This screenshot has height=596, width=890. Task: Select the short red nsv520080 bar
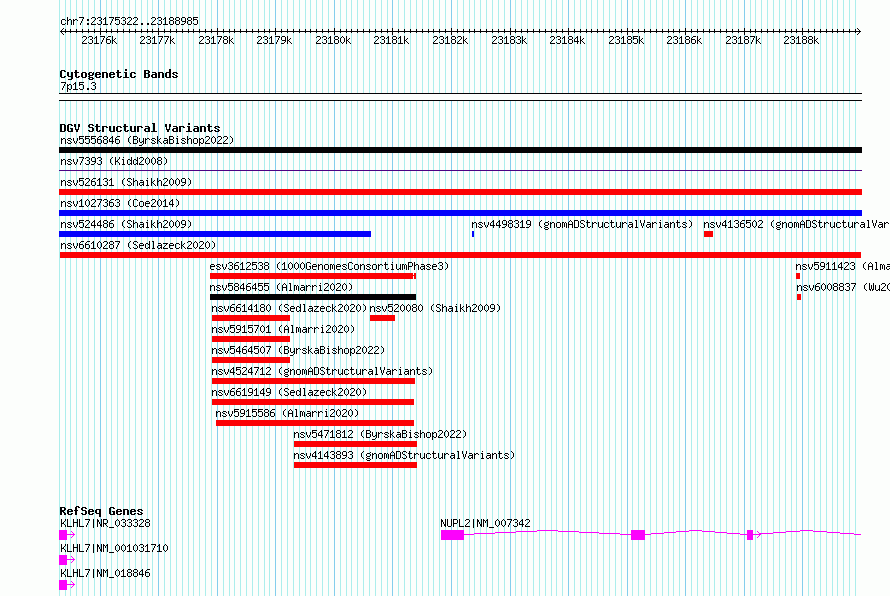383,318
